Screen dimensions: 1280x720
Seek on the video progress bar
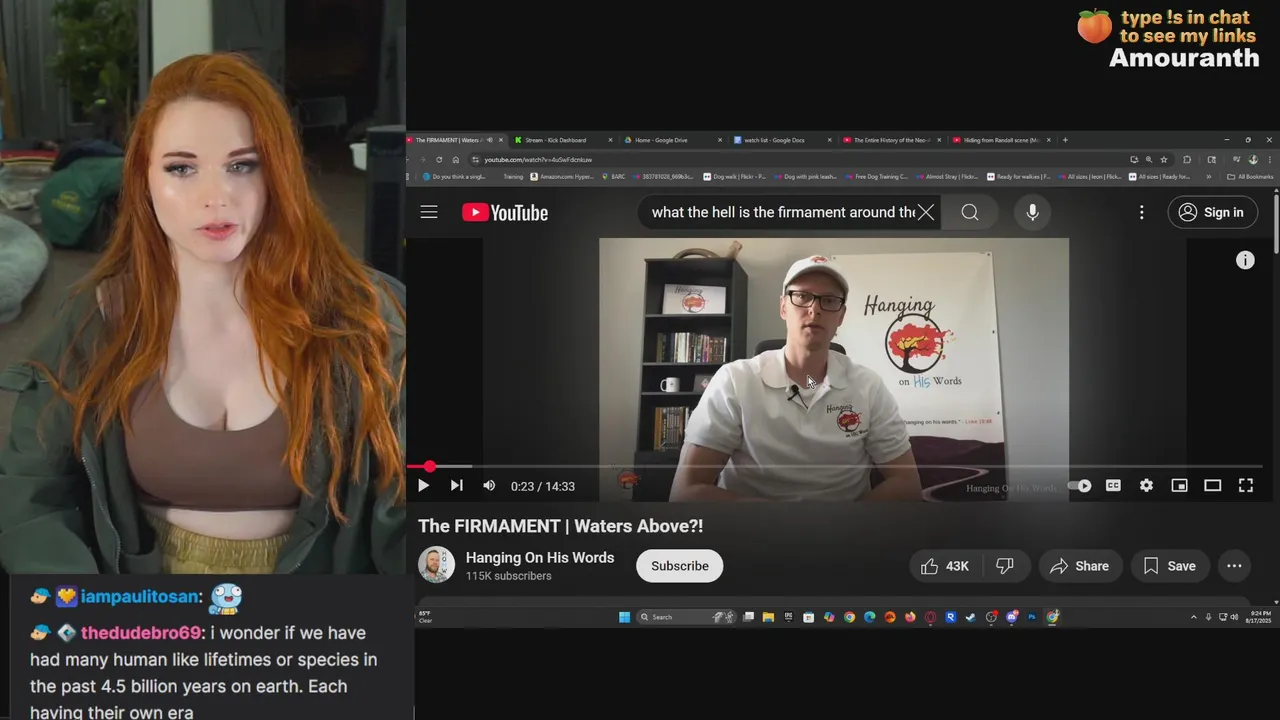837,467
